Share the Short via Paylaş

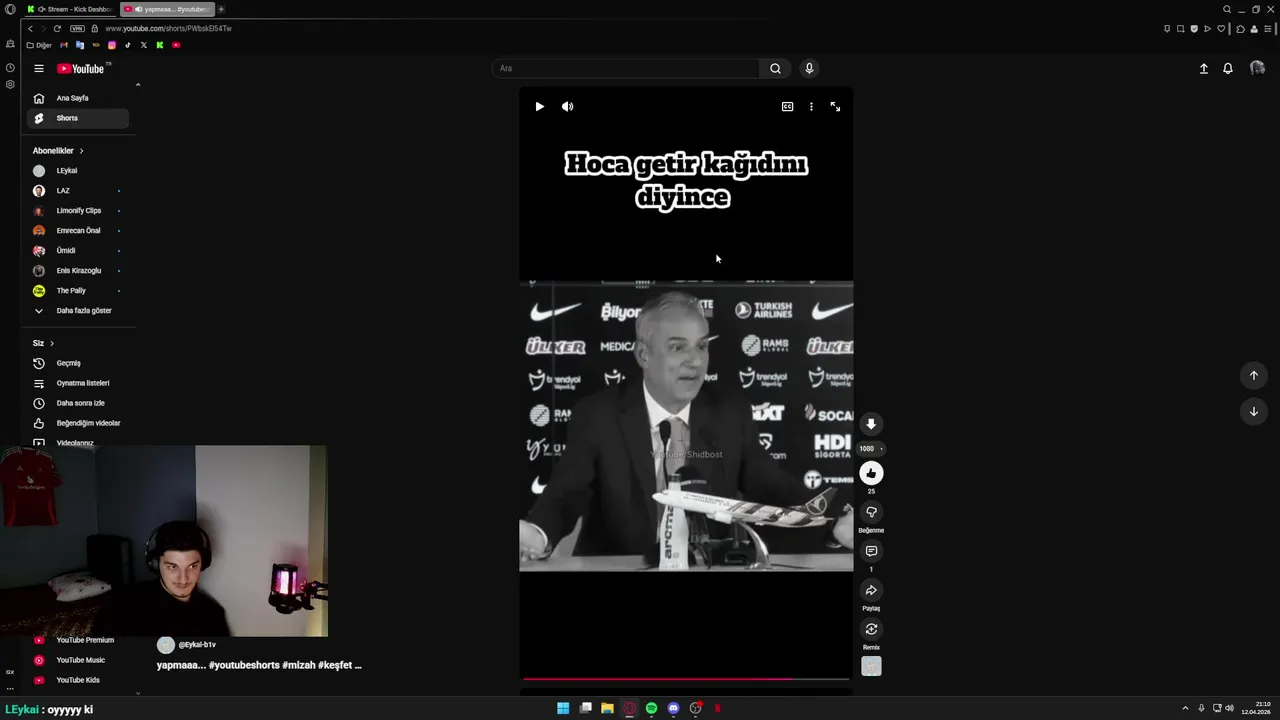tap(871, 590)
